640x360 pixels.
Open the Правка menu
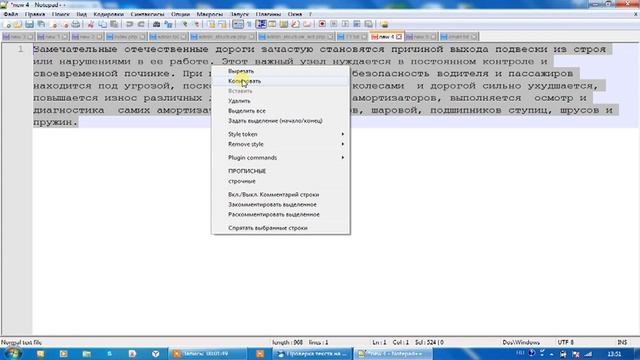tap(35, 14)
